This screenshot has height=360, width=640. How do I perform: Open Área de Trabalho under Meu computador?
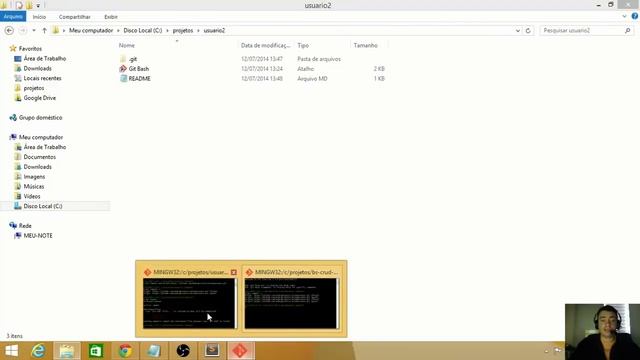pos(44,147)
